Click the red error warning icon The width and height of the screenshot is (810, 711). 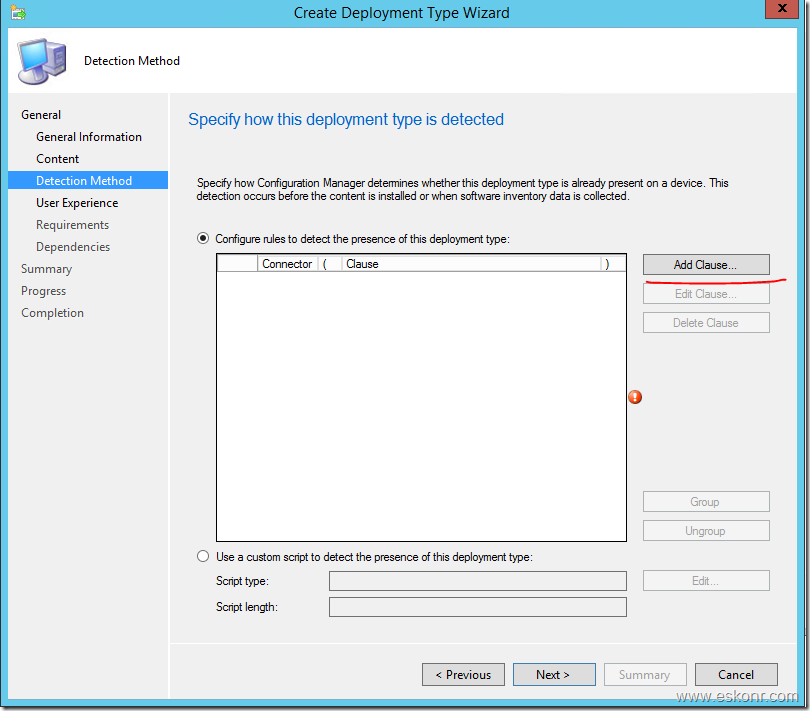tap(635, 398)
